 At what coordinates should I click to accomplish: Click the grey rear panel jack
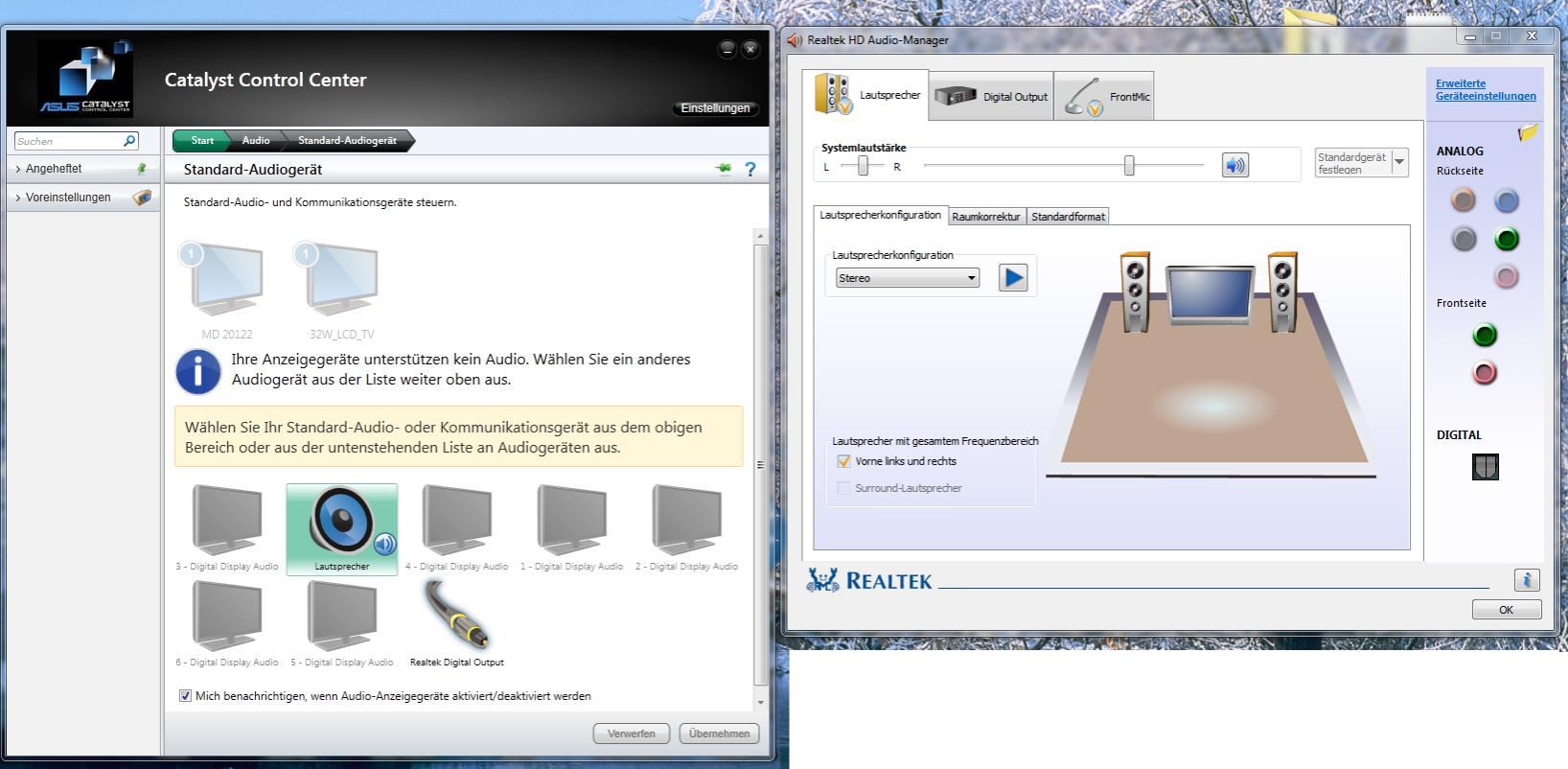coord(1464,239)
